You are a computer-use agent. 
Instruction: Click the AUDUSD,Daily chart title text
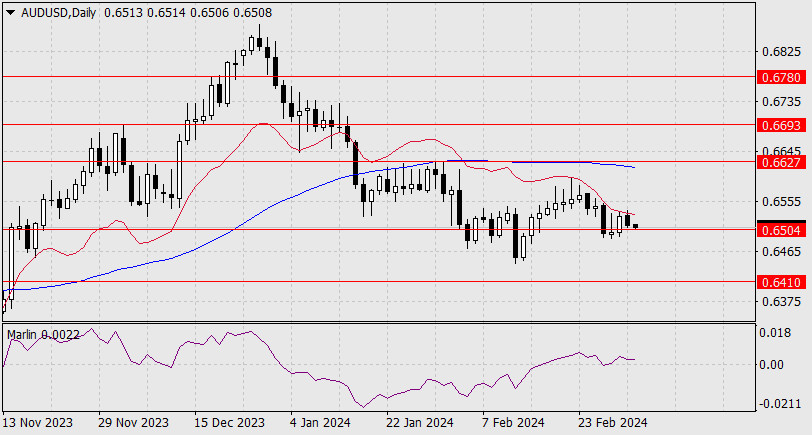59,13
